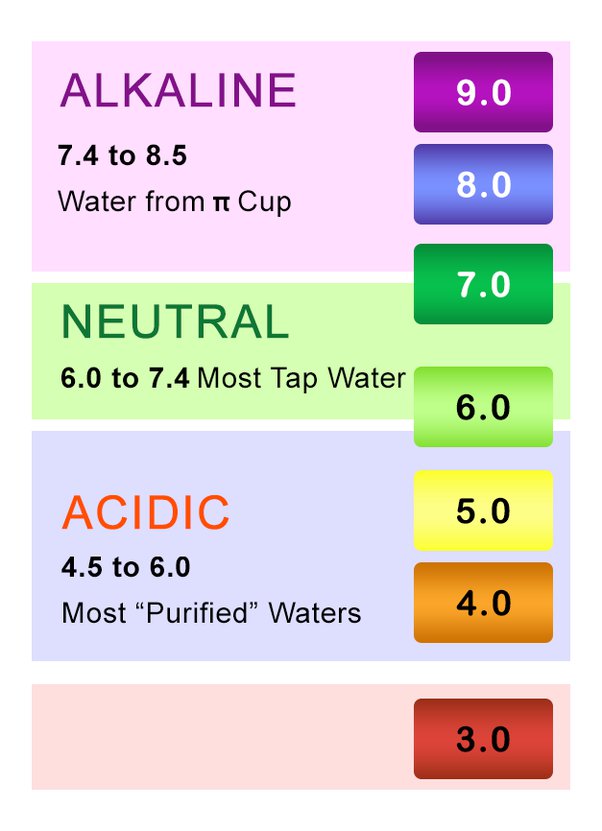This screenshot has height=831, width=602.
Task: Click the purple ALKALINE heading
Action: 178,91
